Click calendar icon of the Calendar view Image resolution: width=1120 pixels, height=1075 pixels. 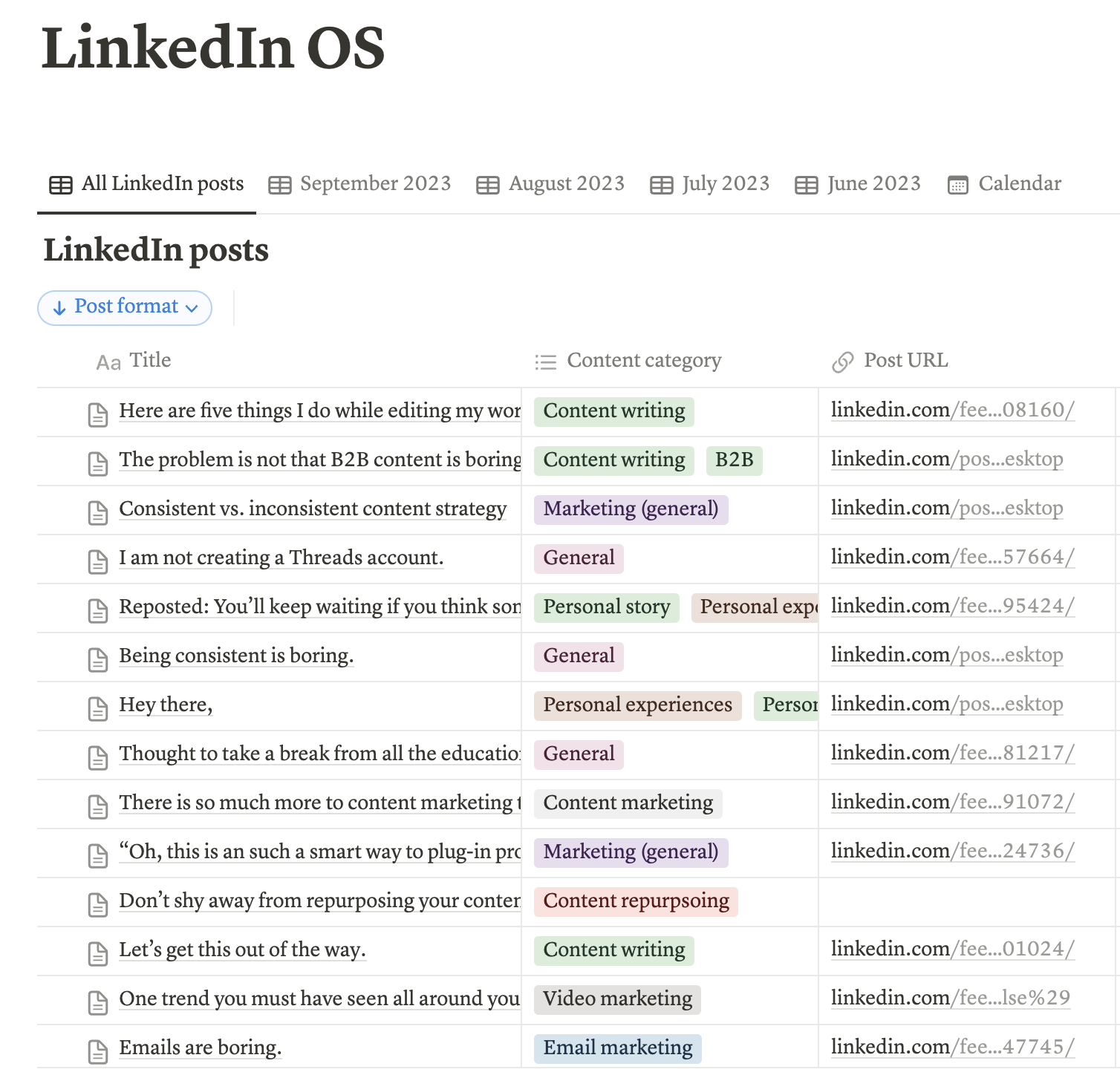(958, 185)
